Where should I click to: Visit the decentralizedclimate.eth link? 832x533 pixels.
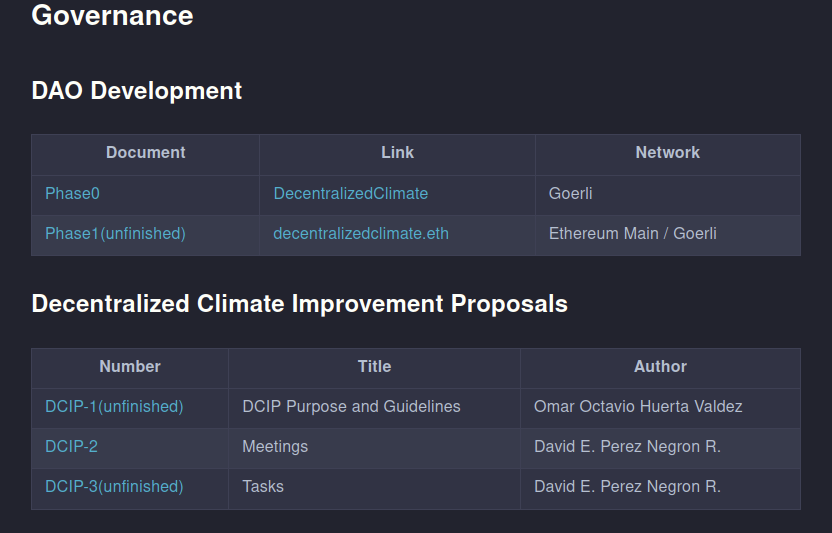point(361,234)
